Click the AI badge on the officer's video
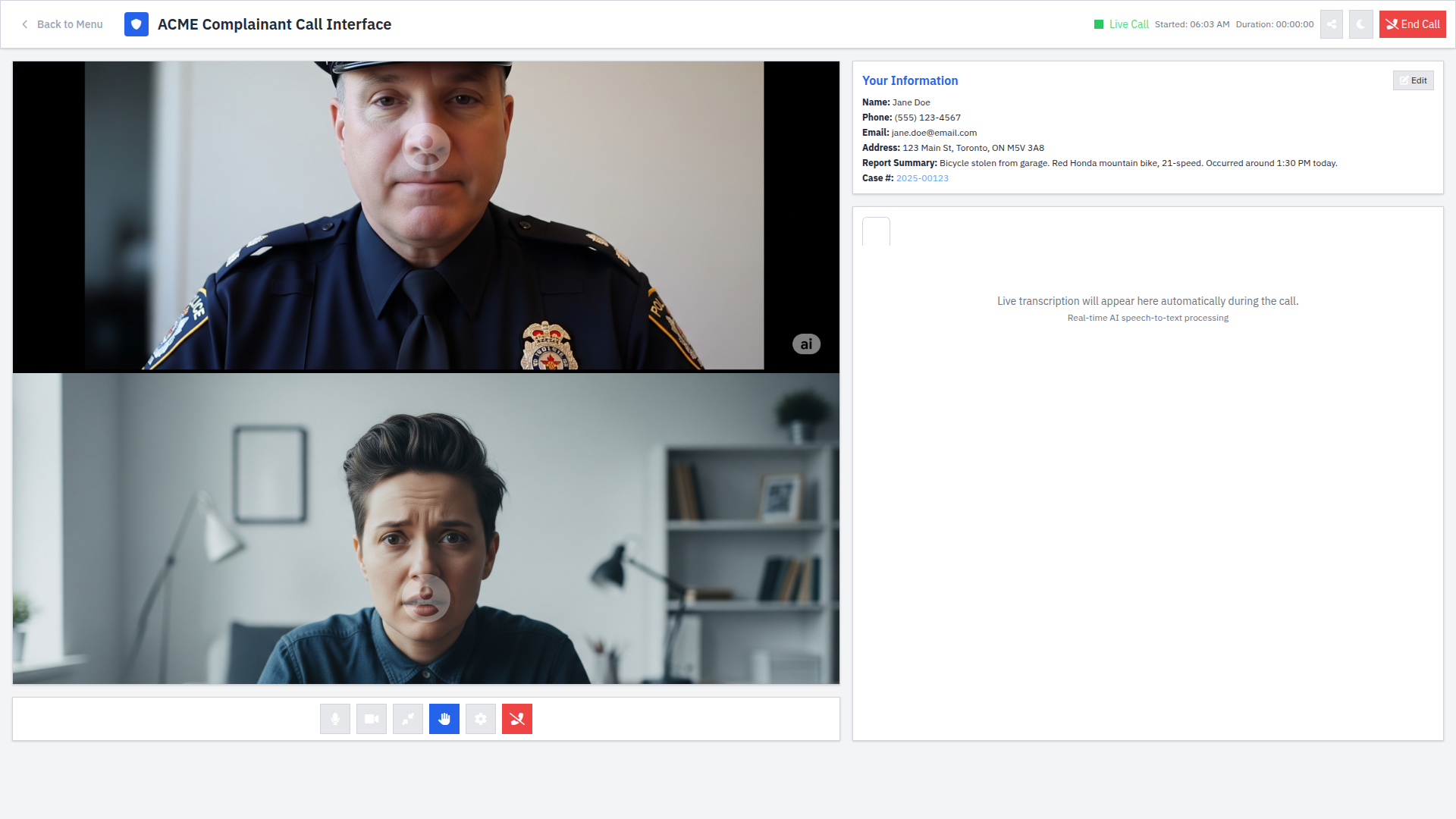Screen dimensions: 1456x819 [805, 344]
